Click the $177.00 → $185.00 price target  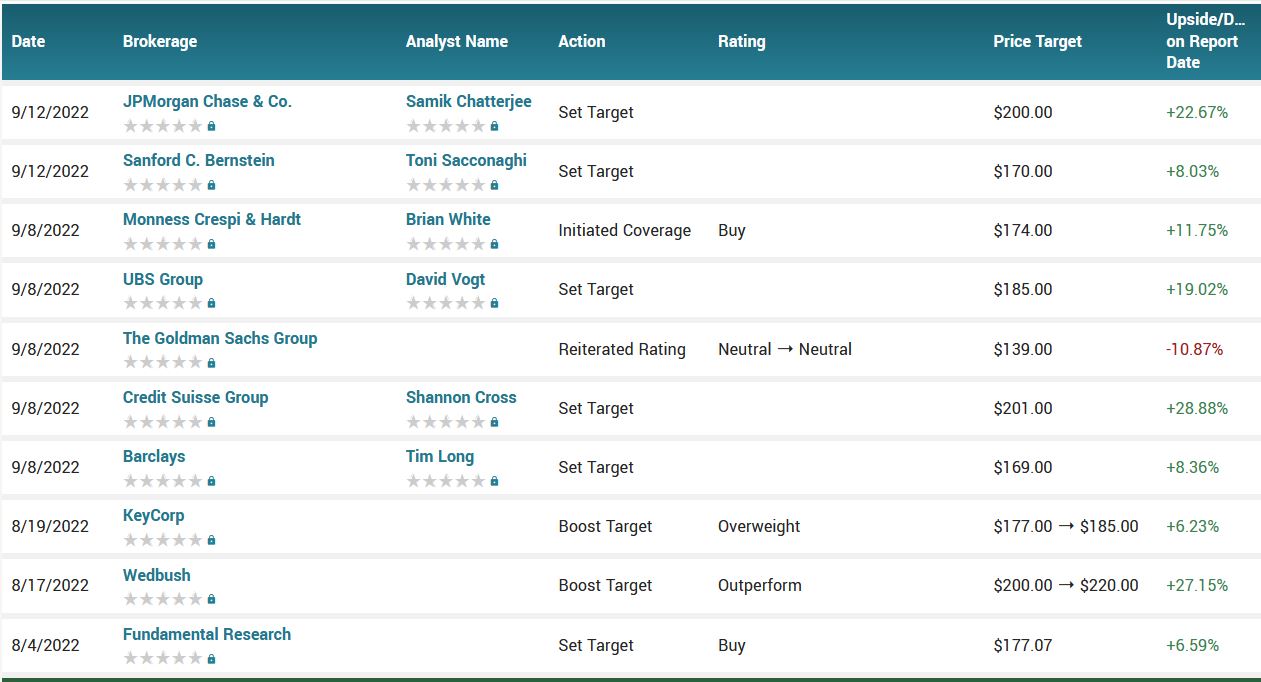[1066, 526]
